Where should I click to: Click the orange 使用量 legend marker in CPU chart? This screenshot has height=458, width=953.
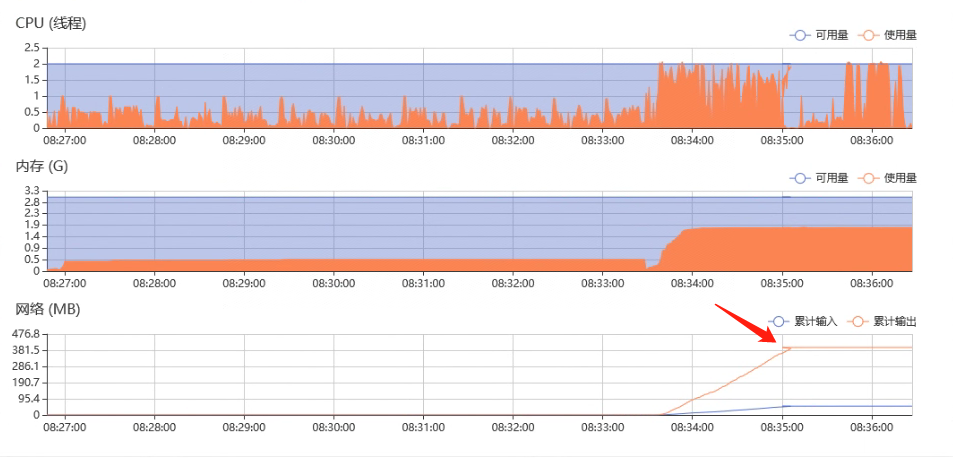(x=867, y=35)
